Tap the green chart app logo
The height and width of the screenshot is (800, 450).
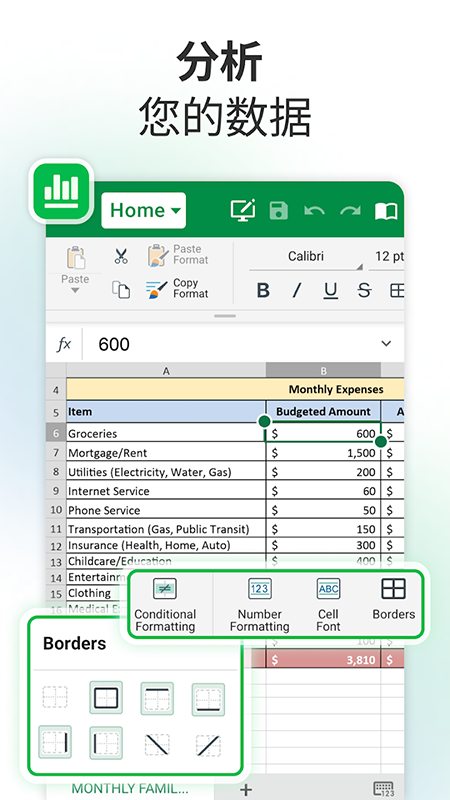click(61, 190)
